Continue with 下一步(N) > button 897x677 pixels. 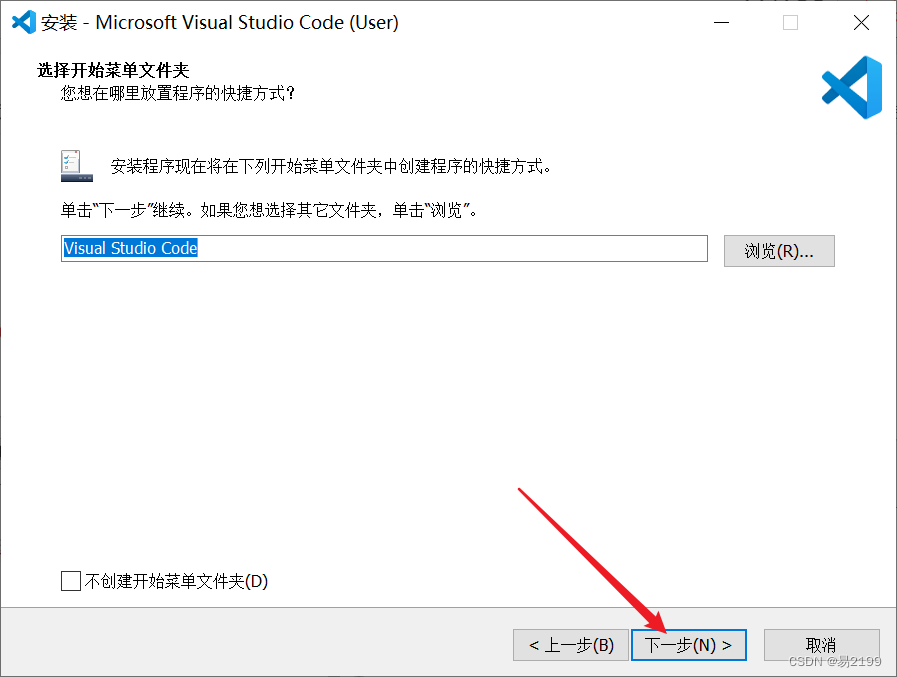pos(689,645)
